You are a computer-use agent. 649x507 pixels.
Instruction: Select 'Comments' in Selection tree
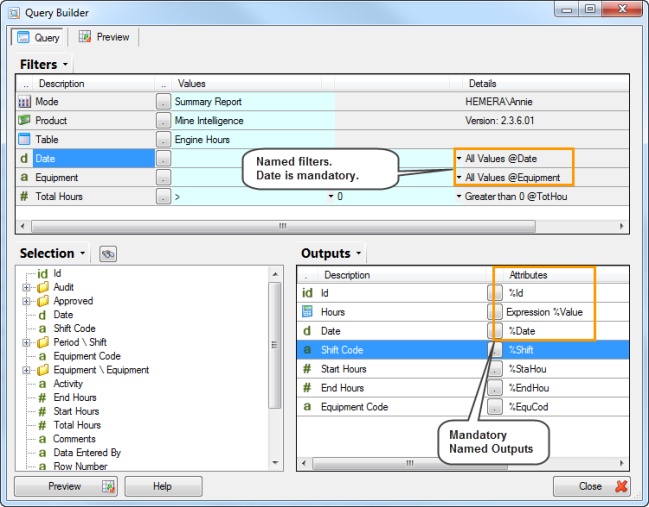[75, 439]
